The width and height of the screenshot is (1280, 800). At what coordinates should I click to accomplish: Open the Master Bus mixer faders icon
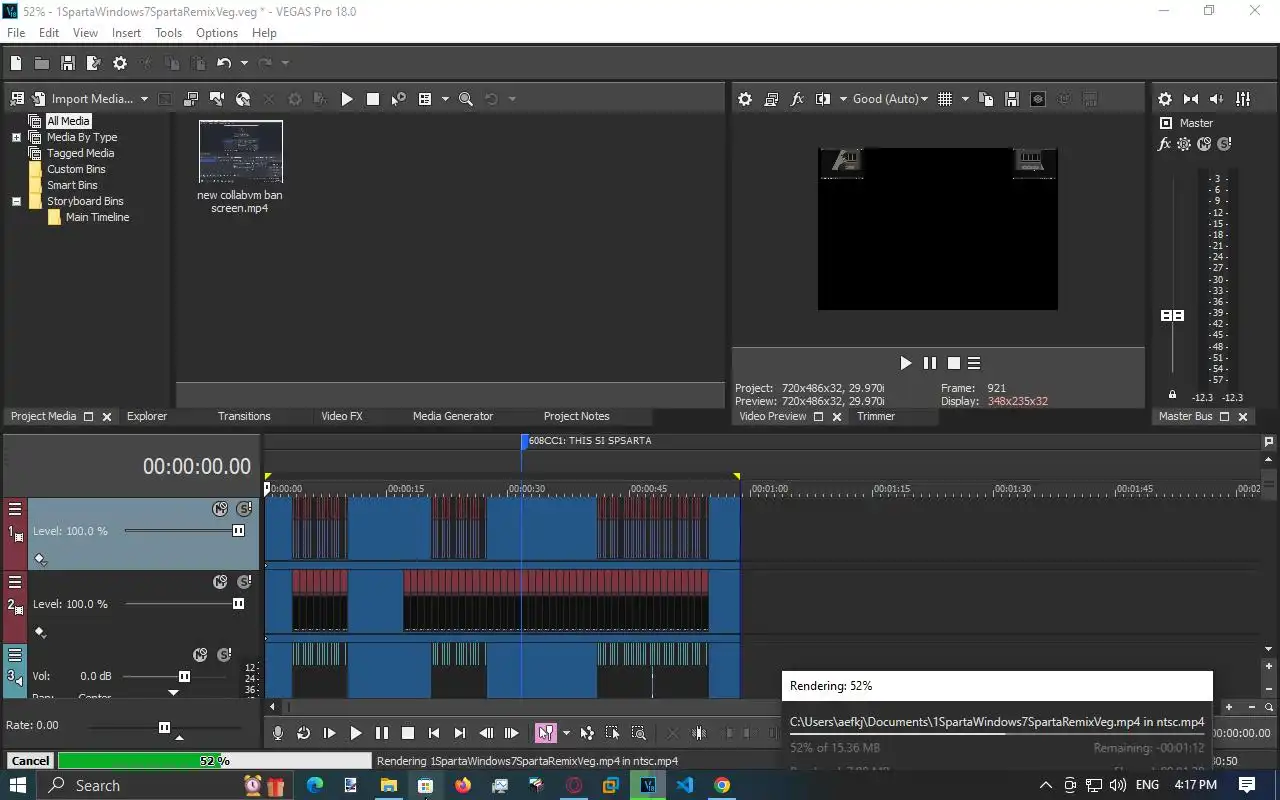click(x=1243, y=99)
